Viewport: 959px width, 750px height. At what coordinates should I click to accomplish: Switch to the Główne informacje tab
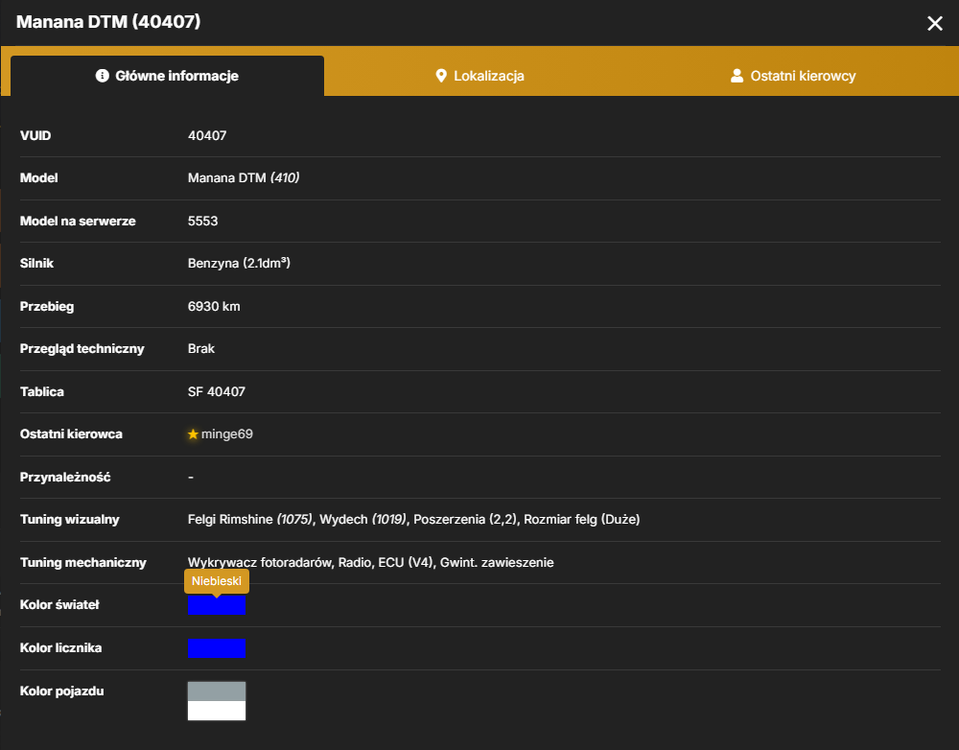pyautogui.click(x=167, y=76)
